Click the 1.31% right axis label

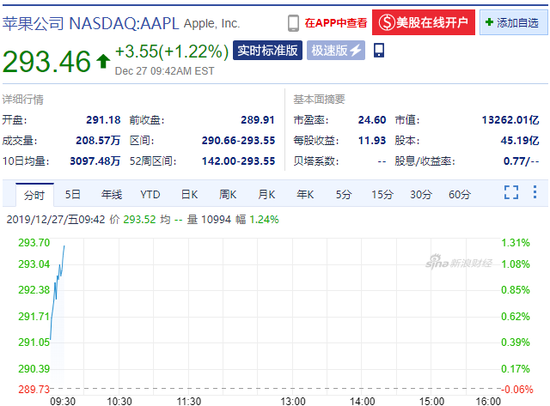pos(515,242)
